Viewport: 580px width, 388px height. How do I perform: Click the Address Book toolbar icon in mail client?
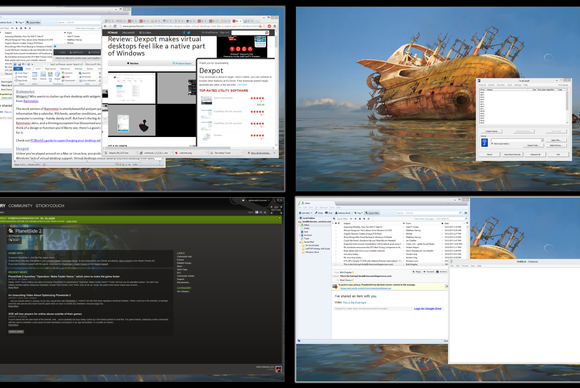[343, 213]
